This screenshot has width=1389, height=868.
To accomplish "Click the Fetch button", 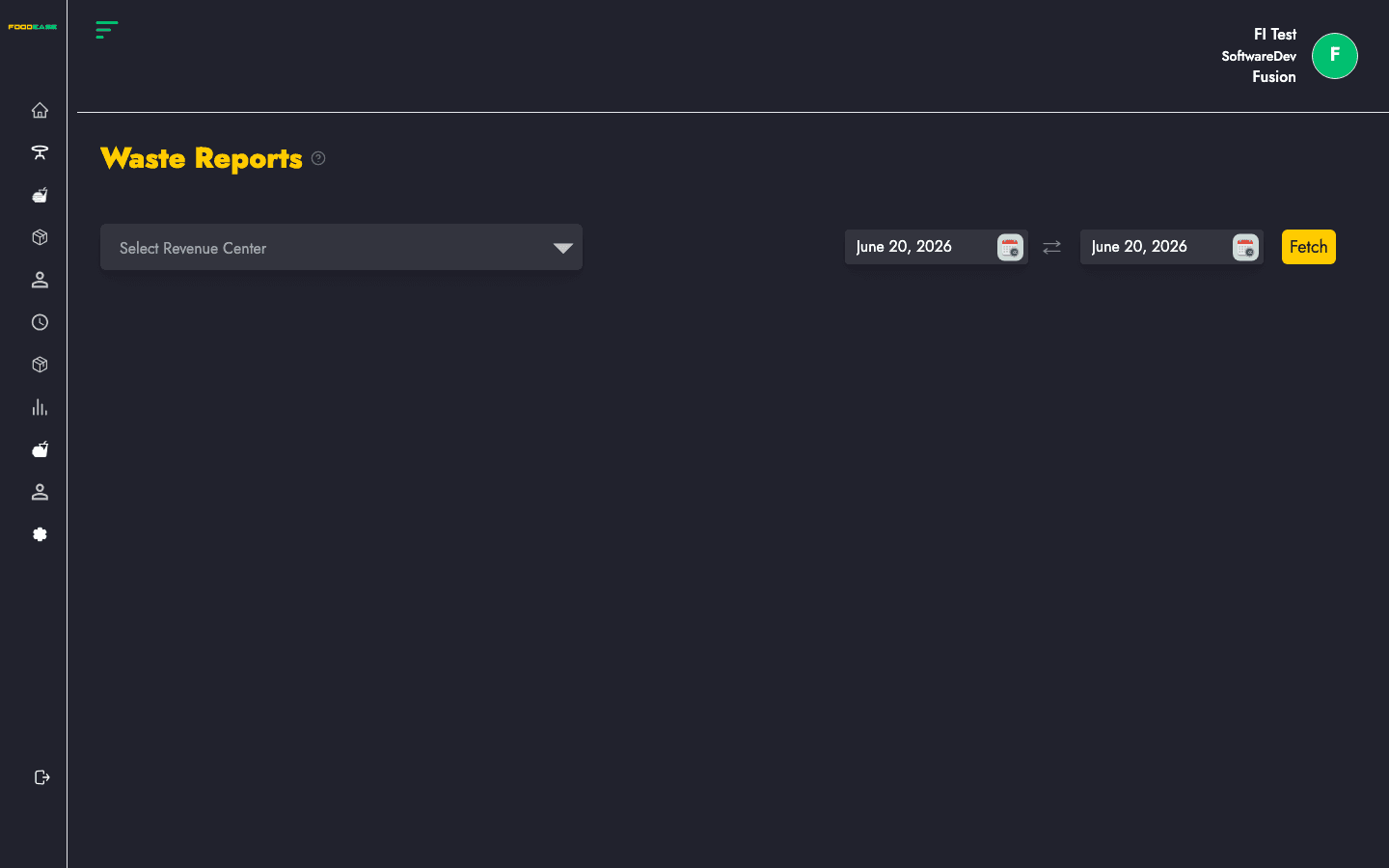I will coord(1309,247).
